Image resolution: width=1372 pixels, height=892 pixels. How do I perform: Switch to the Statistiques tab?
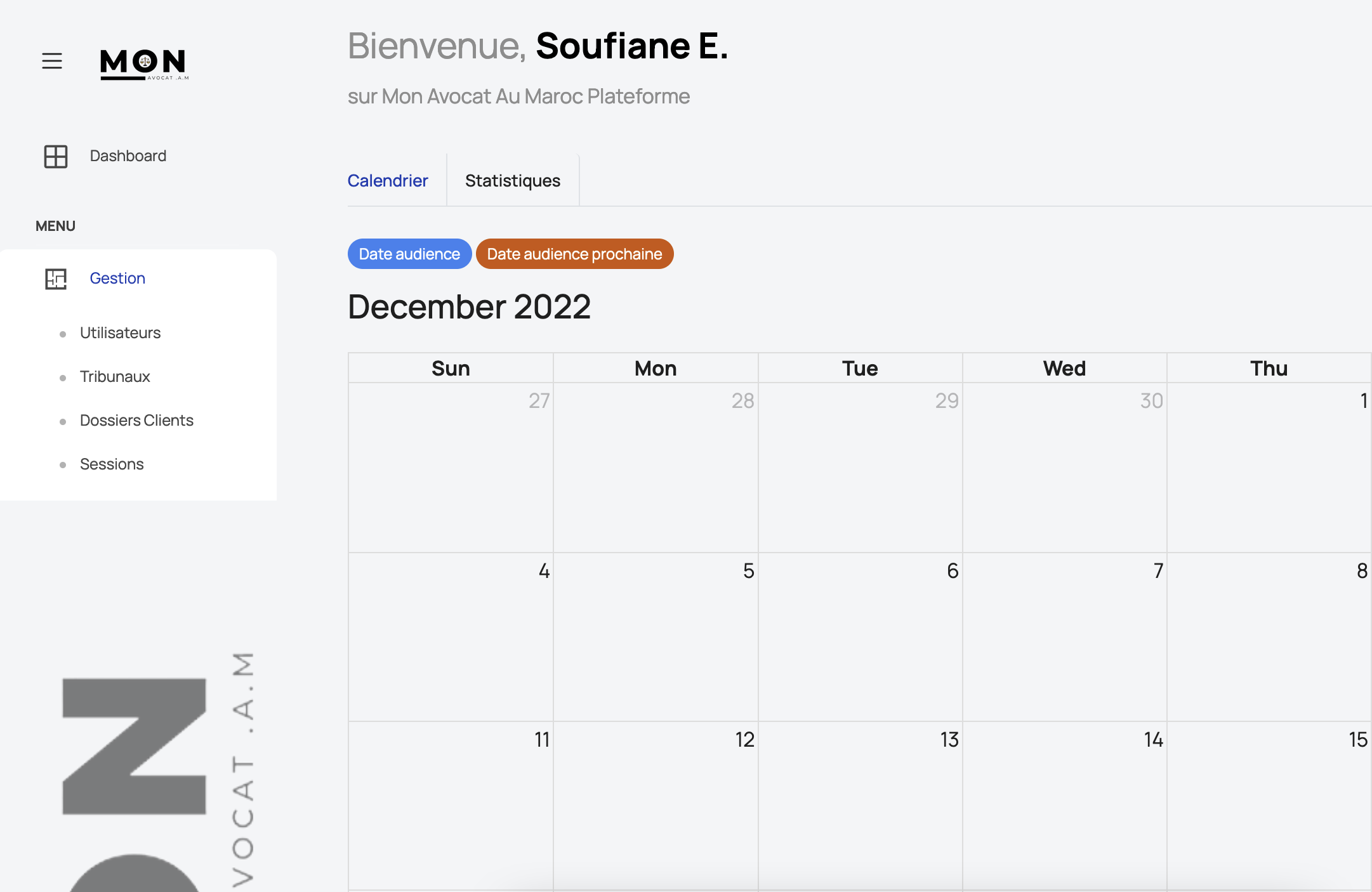pyautogui.click(x=513, y=181)
